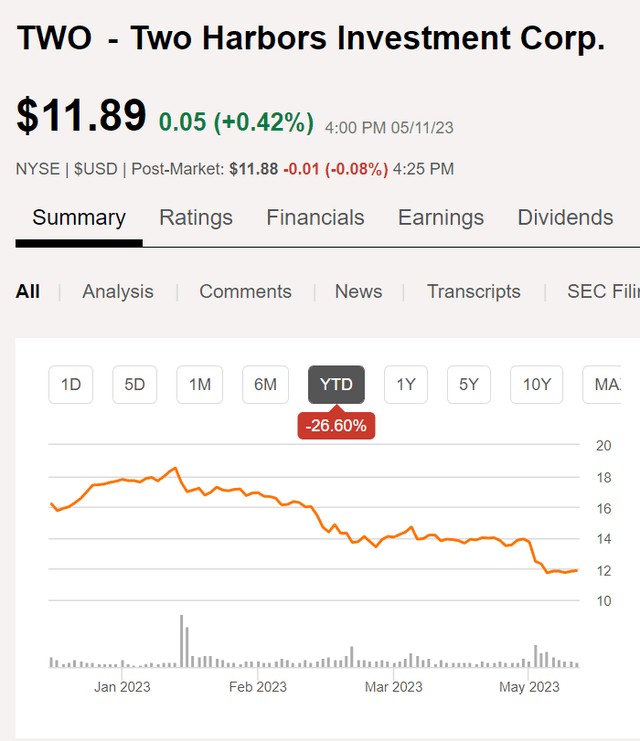Switch chart to 5D range
This screenshot has width=640, height=741.
tap(135, 384)
